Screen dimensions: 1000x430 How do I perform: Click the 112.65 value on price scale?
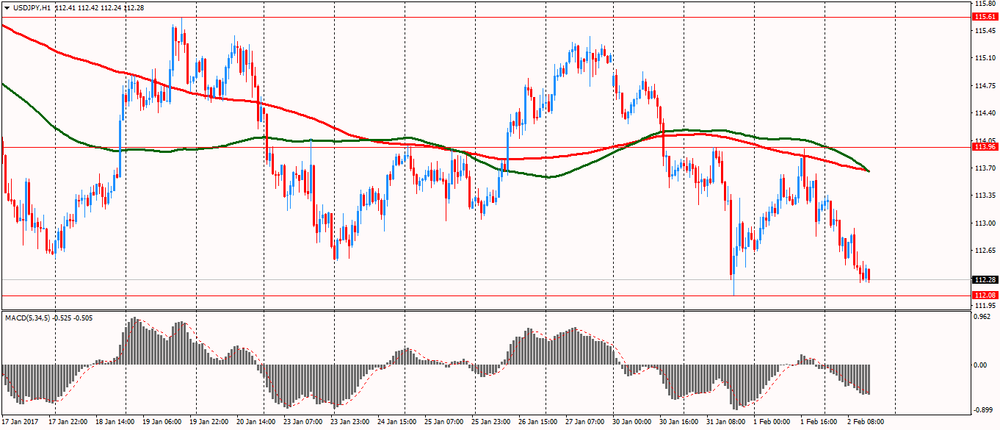(984, 251)
